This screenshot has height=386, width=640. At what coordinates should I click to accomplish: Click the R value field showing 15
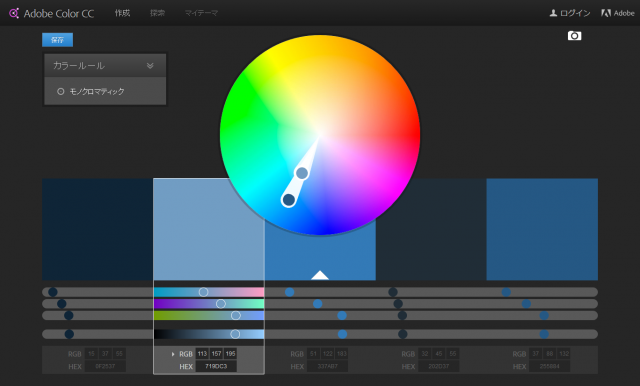(91, 354)
